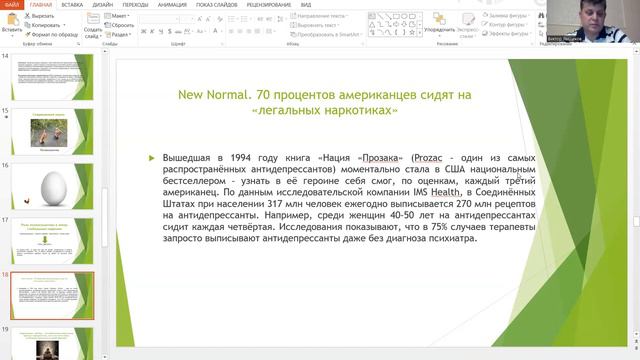Select slide 17 thumbnail
Viewport: 640px width, 360px height.
tap(52, 241)
